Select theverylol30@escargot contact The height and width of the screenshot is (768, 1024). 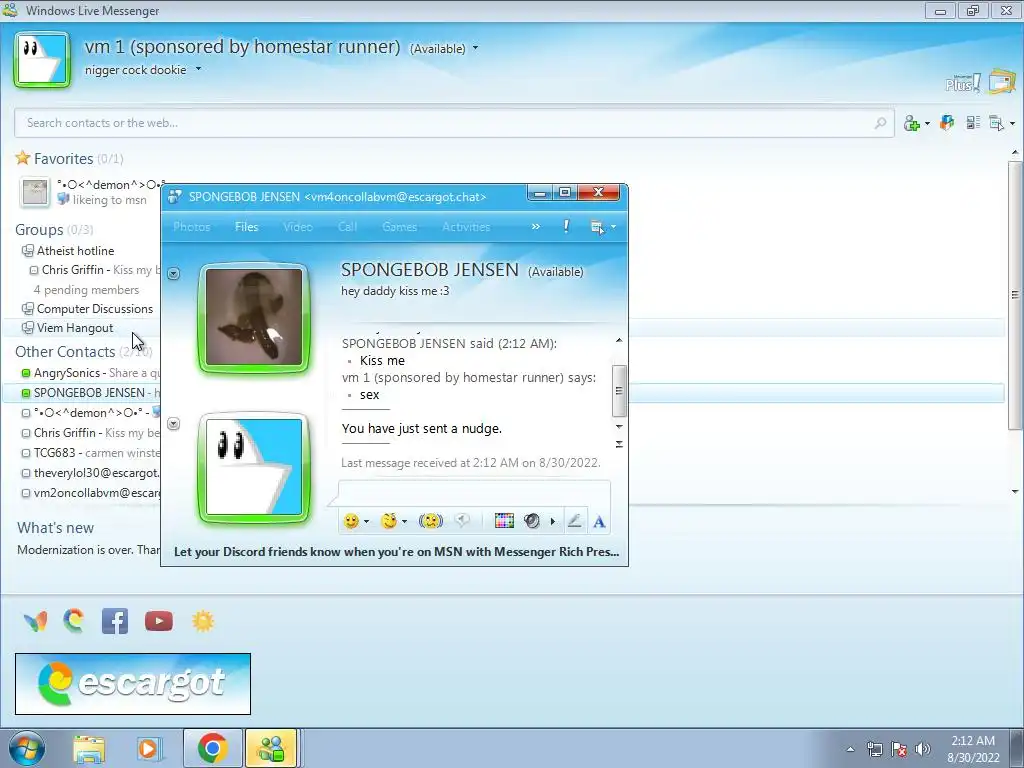tap(96, 473)
